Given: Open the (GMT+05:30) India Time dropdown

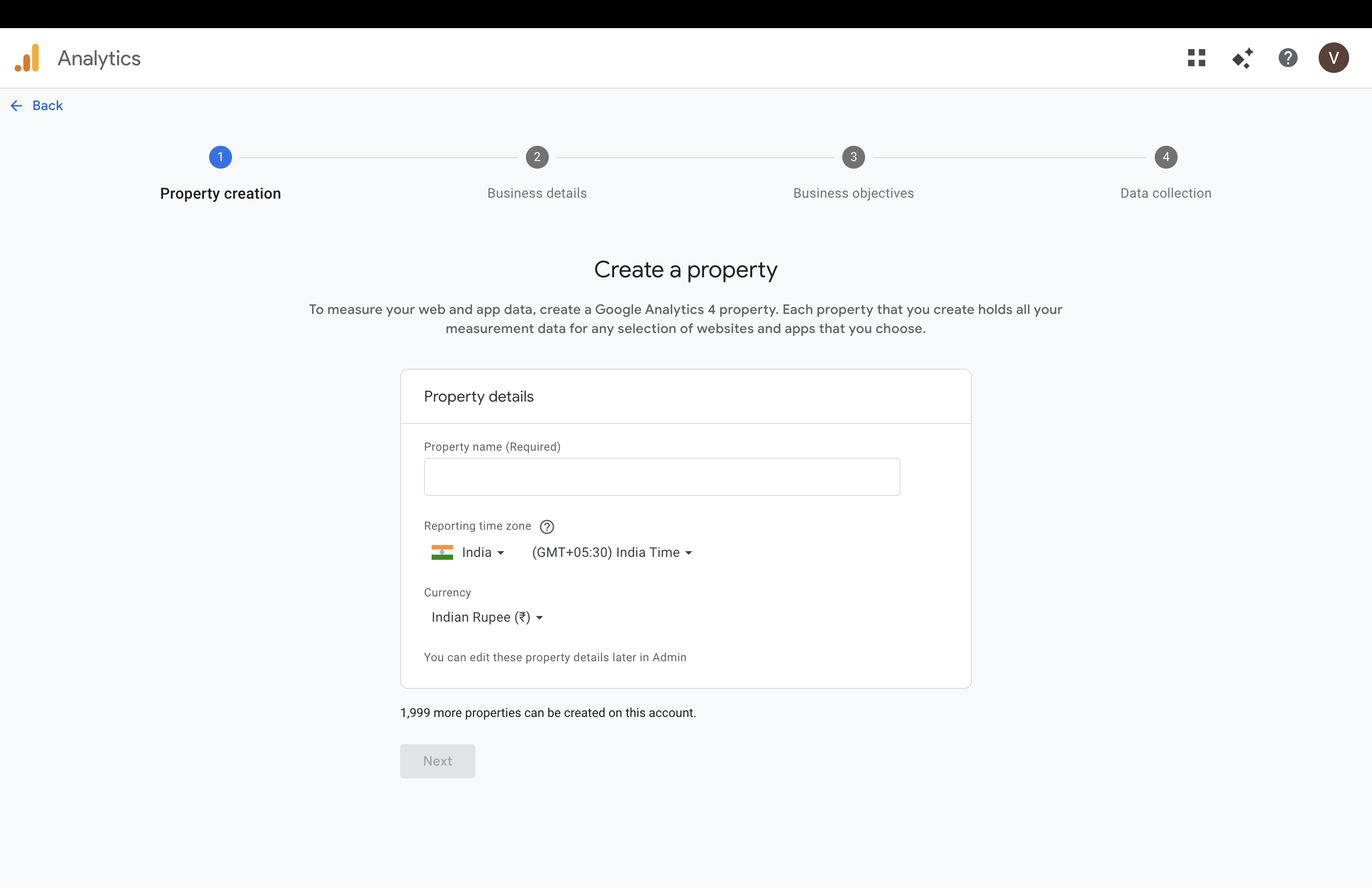Looking at the screenshot, I should 612,553.
